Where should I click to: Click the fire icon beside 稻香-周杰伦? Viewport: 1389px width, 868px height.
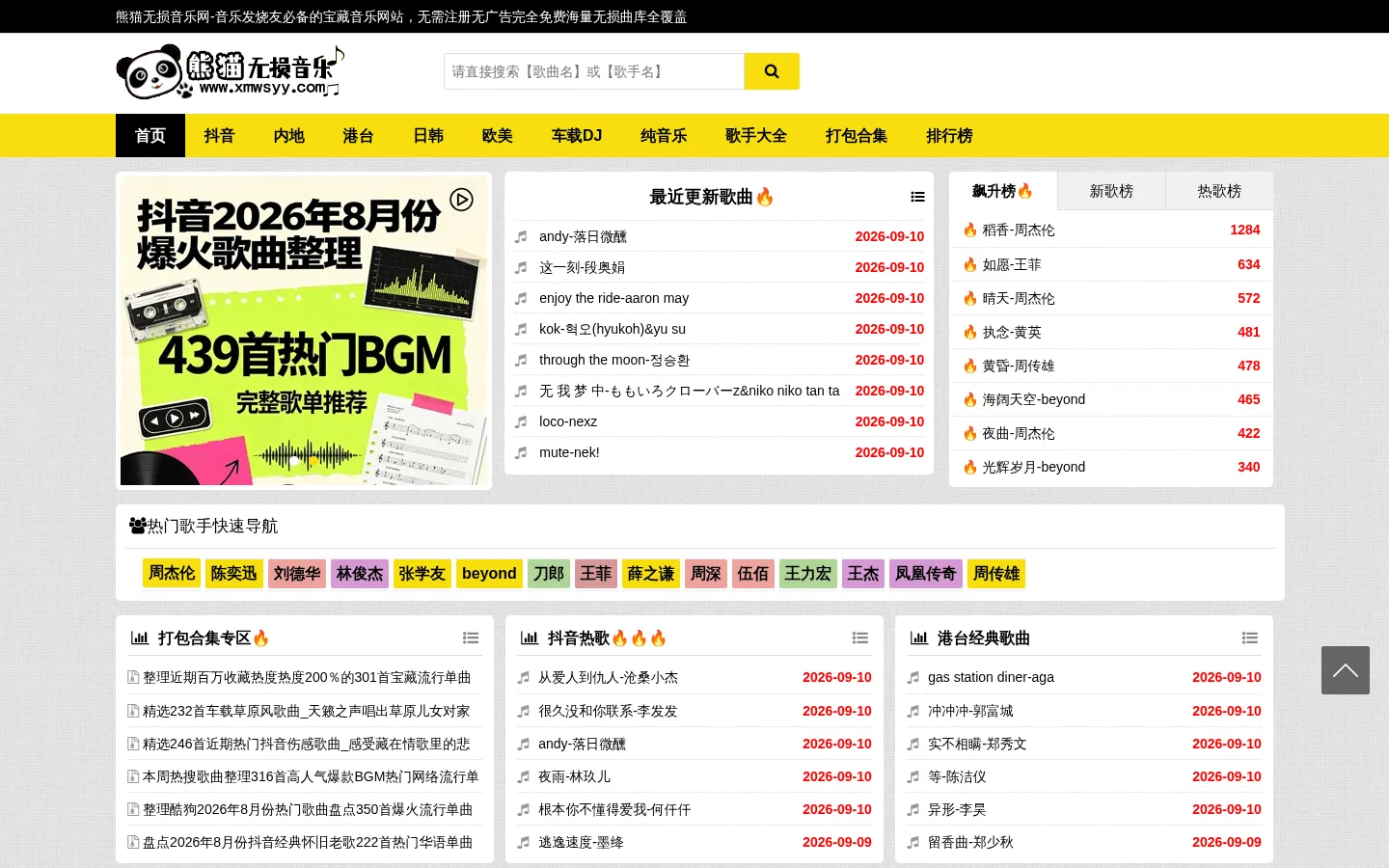tap(970, 230)
